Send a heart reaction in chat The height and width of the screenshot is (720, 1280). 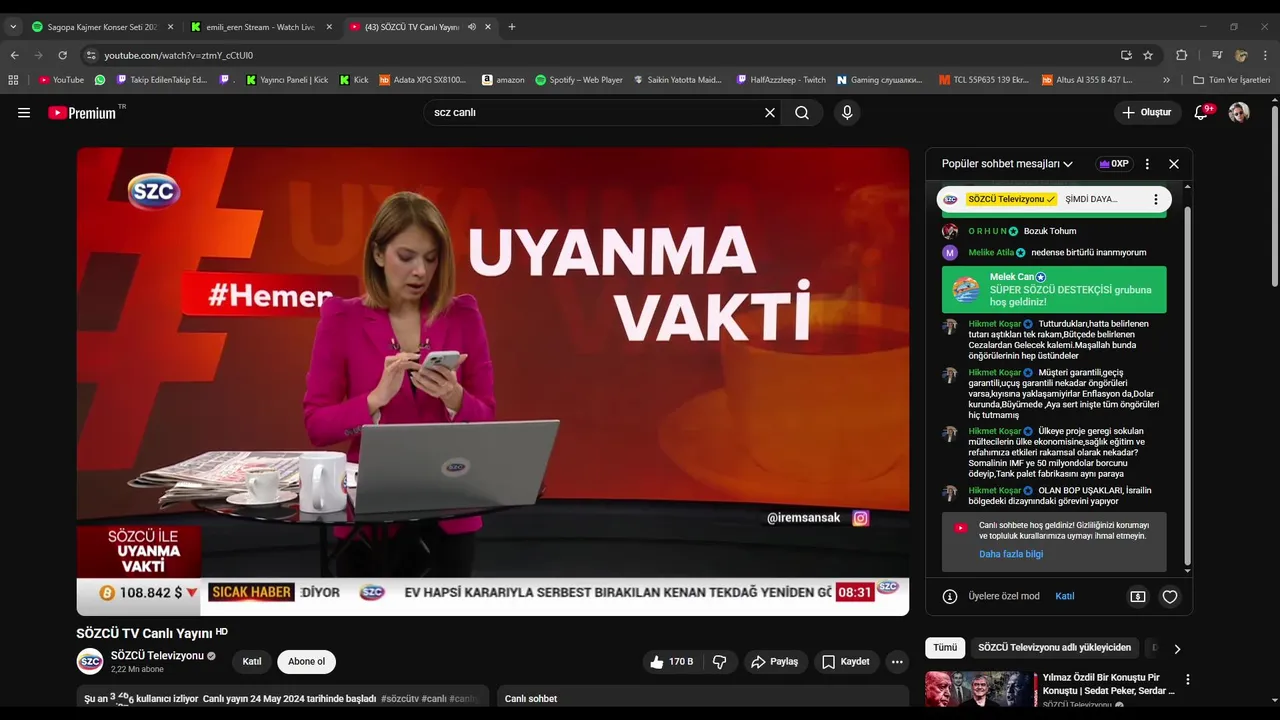[x=1169, y=596]
